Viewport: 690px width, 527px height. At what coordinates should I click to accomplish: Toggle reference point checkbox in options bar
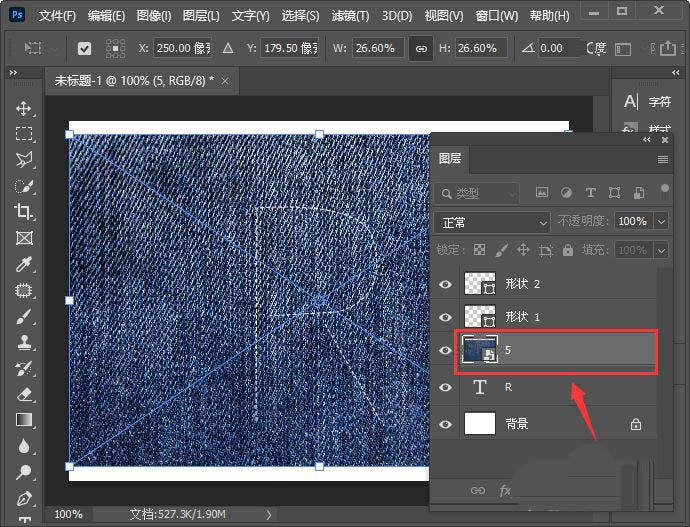click(84, 48)
